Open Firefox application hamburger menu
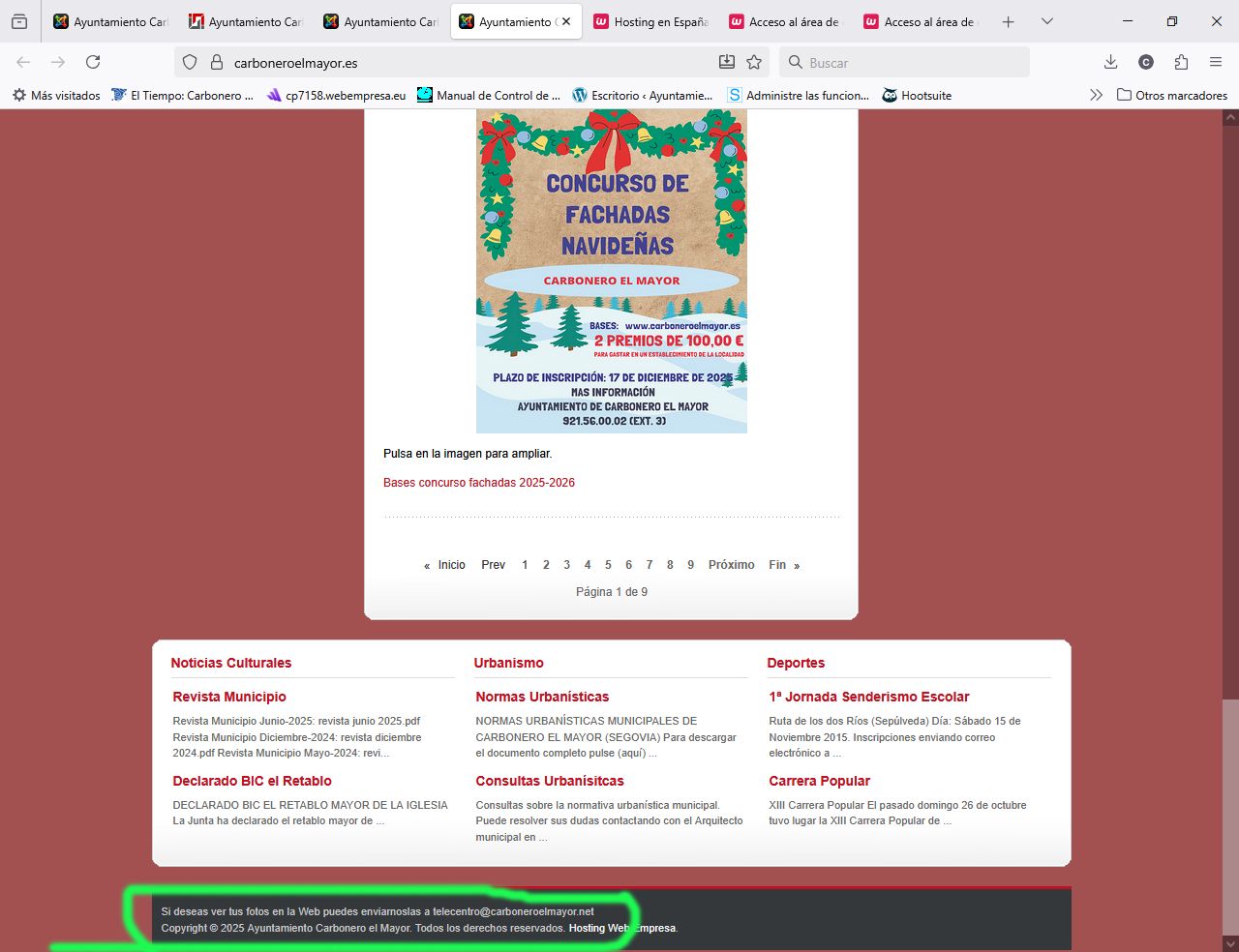The height and width of the screenshot is (952, 1239). point(1216,62)
